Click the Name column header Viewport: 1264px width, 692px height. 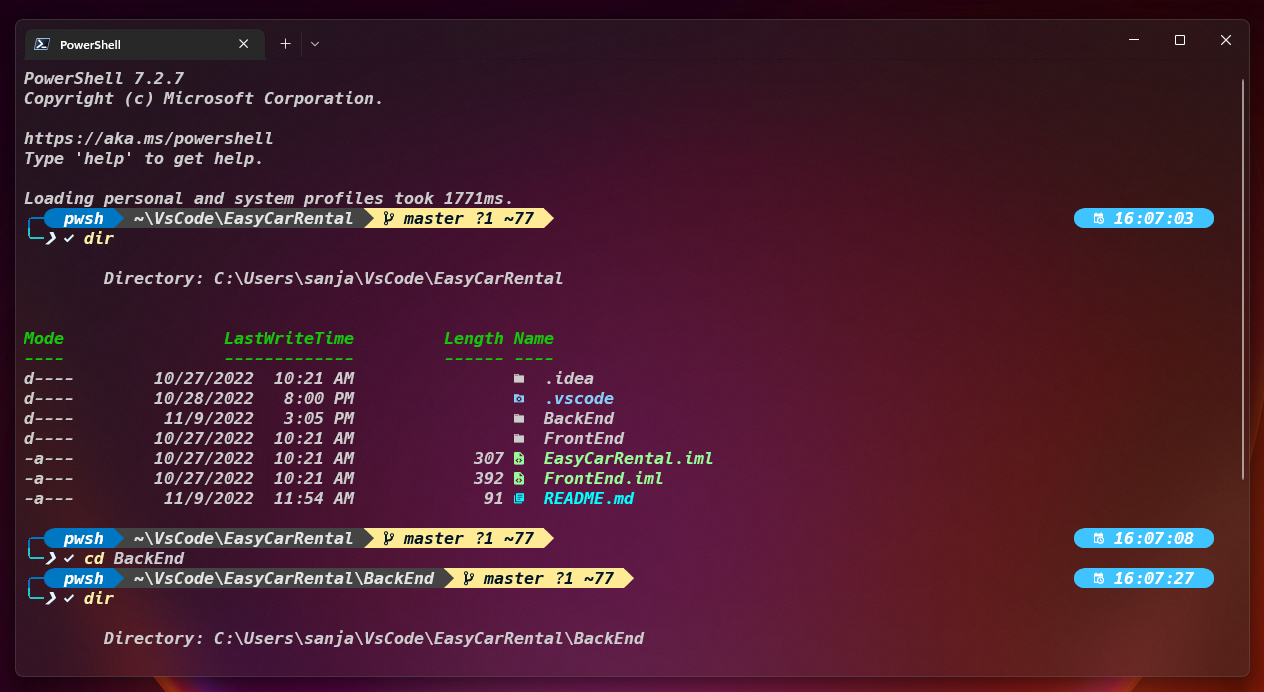coord(534,338)
